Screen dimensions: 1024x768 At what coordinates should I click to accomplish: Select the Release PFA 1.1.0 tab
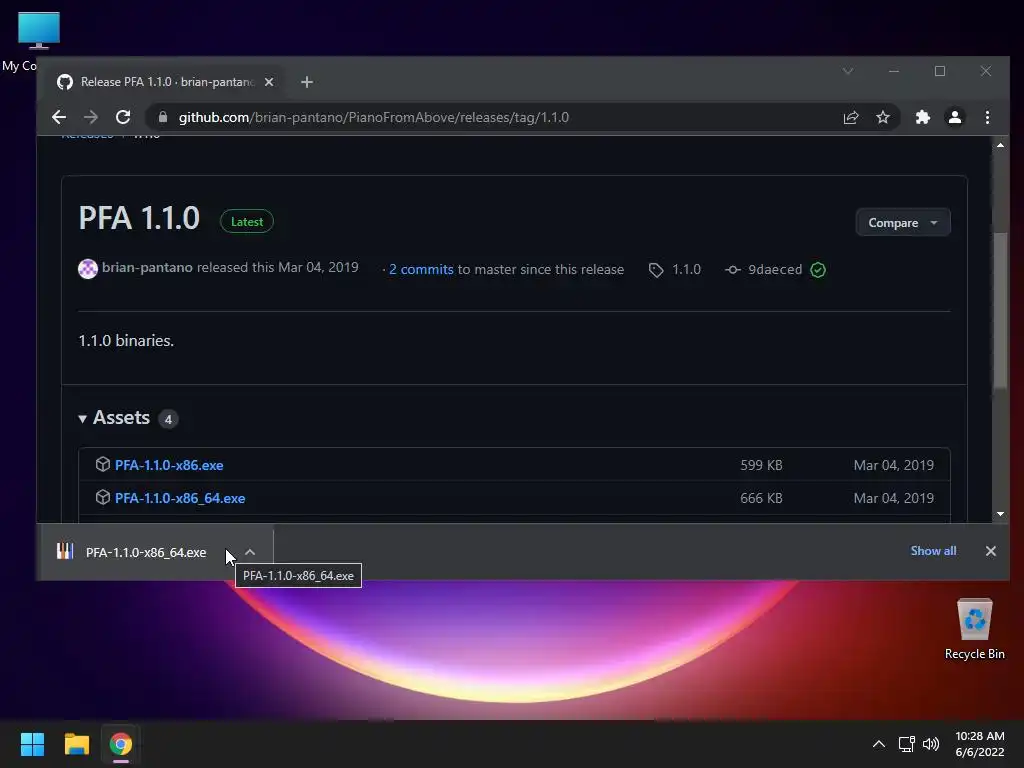coord(165,82)
